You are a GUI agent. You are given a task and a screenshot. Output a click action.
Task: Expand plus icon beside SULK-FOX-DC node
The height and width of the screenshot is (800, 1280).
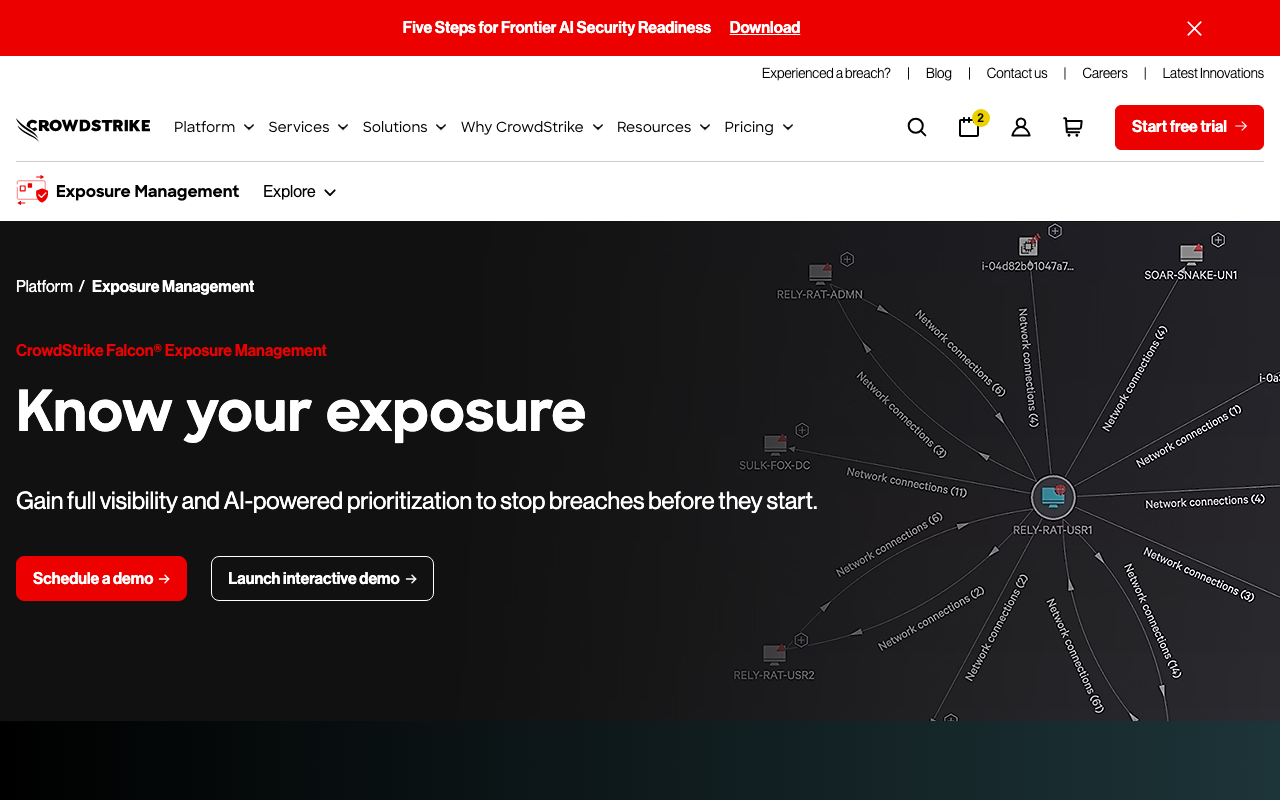click(802, 430)
